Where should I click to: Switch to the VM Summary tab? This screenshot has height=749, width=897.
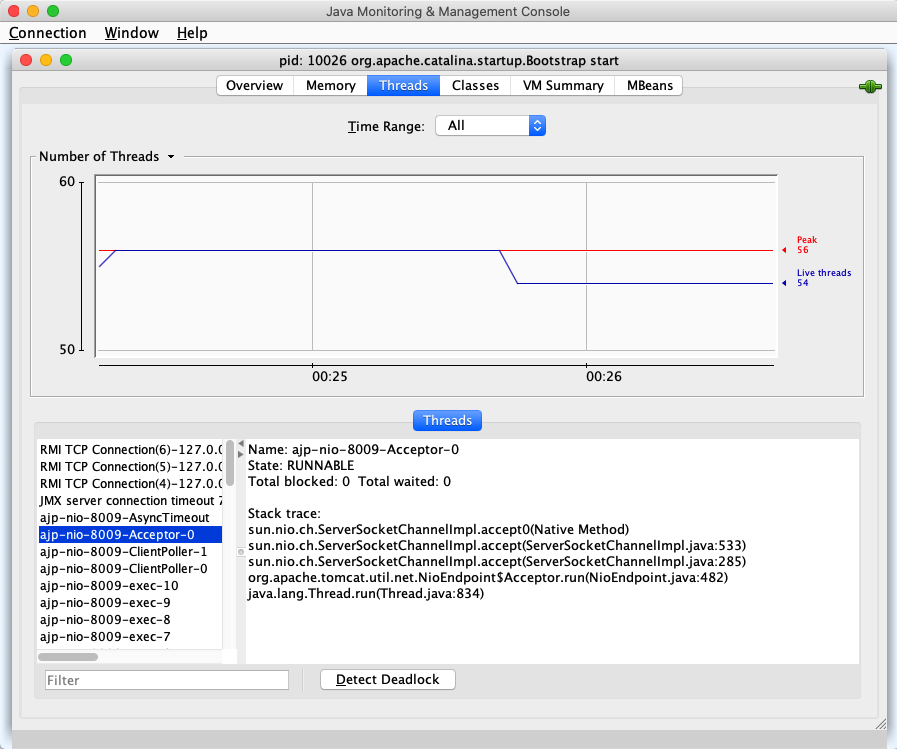(563, 86)
